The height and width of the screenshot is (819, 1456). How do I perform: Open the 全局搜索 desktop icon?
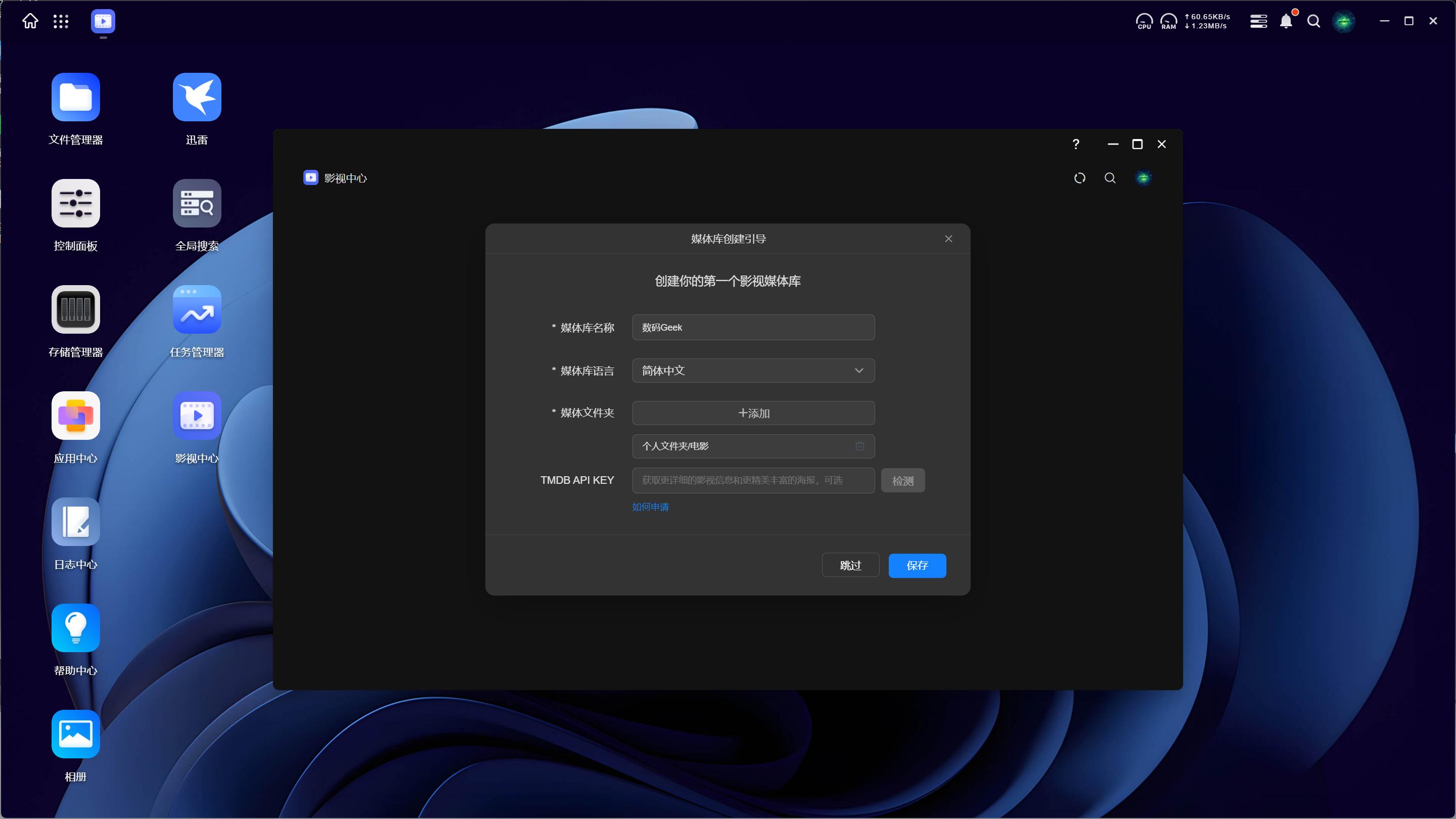pyautogui.click(x=197, y=203)
